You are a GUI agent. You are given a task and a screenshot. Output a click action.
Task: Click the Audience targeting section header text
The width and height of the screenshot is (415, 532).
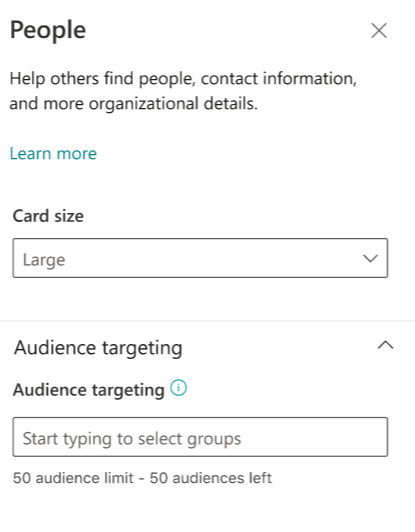[98, 348]
